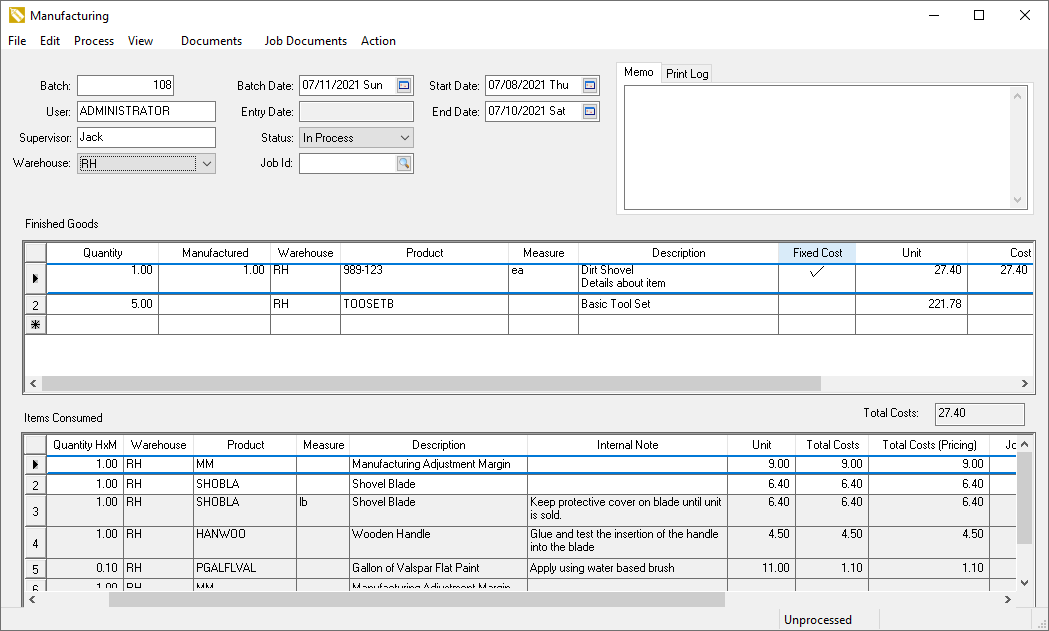Click the Job Id lookup magnifier icon
The height and width of the screenshot is (631, 1049).
pyautogui.click(x=404, y=164)
